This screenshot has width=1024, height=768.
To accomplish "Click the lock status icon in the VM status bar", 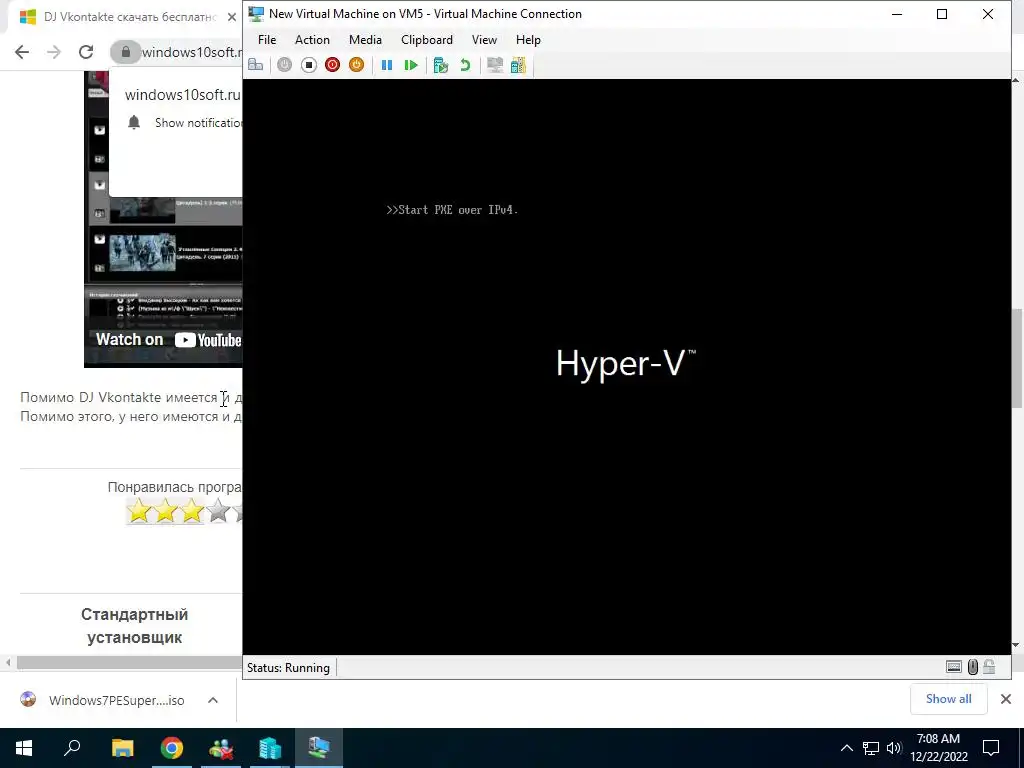I will point(989,667).
